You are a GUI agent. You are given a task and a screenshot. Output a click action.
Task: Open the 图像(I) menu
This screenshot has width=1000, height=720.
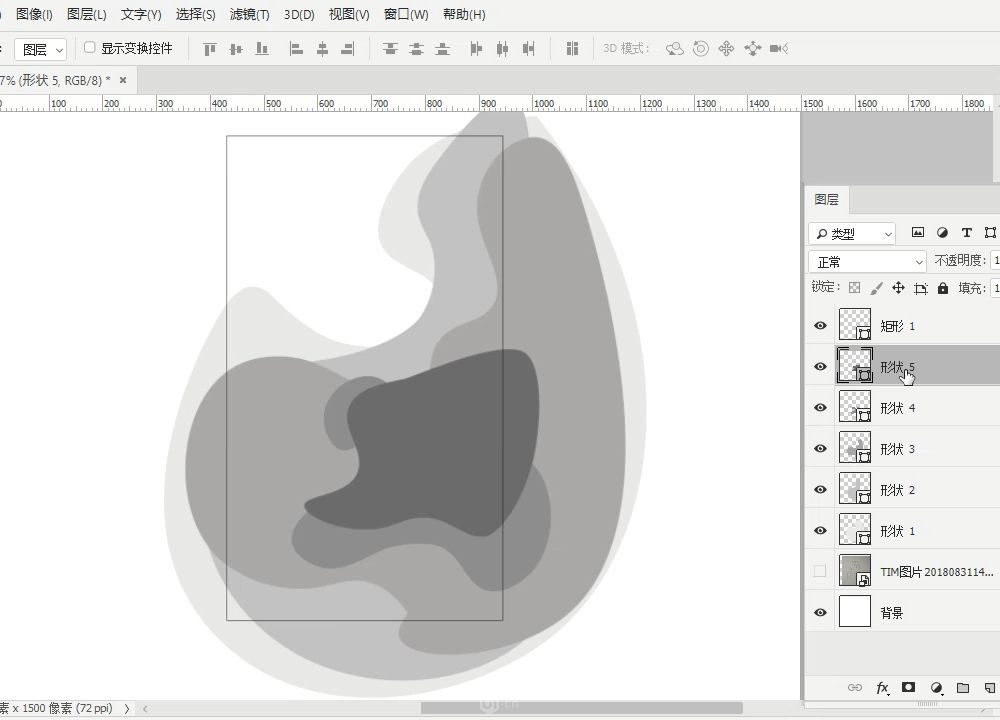pyautogui.click(x=34, y=14)
